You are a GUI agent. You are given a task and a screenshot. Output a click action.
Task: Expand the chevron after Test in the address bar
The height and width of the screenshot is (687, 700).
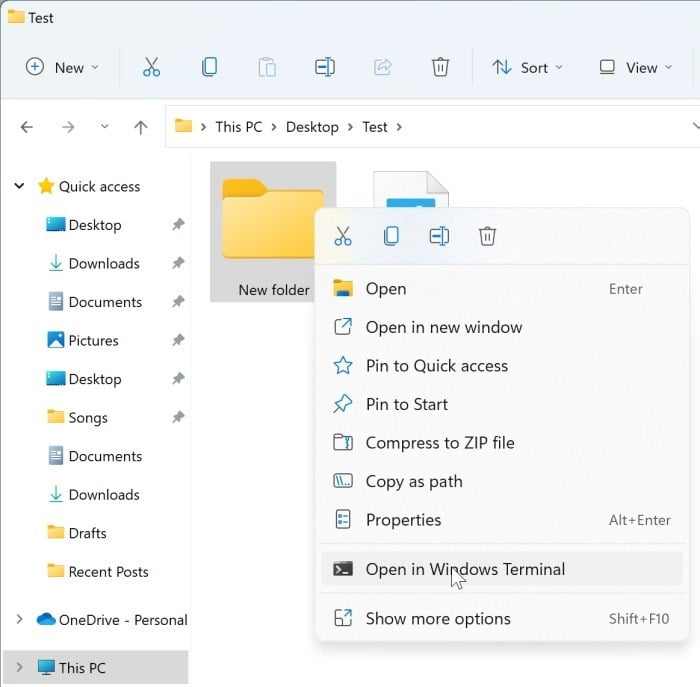point(399,127)
